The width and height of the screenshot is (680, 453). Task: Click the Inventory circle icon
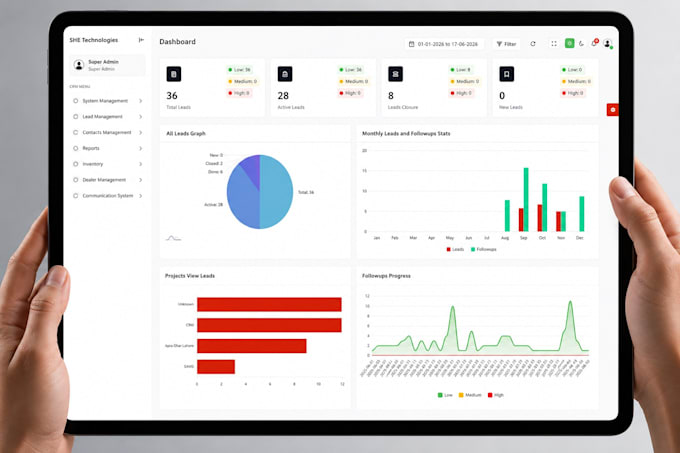point(75,164)
